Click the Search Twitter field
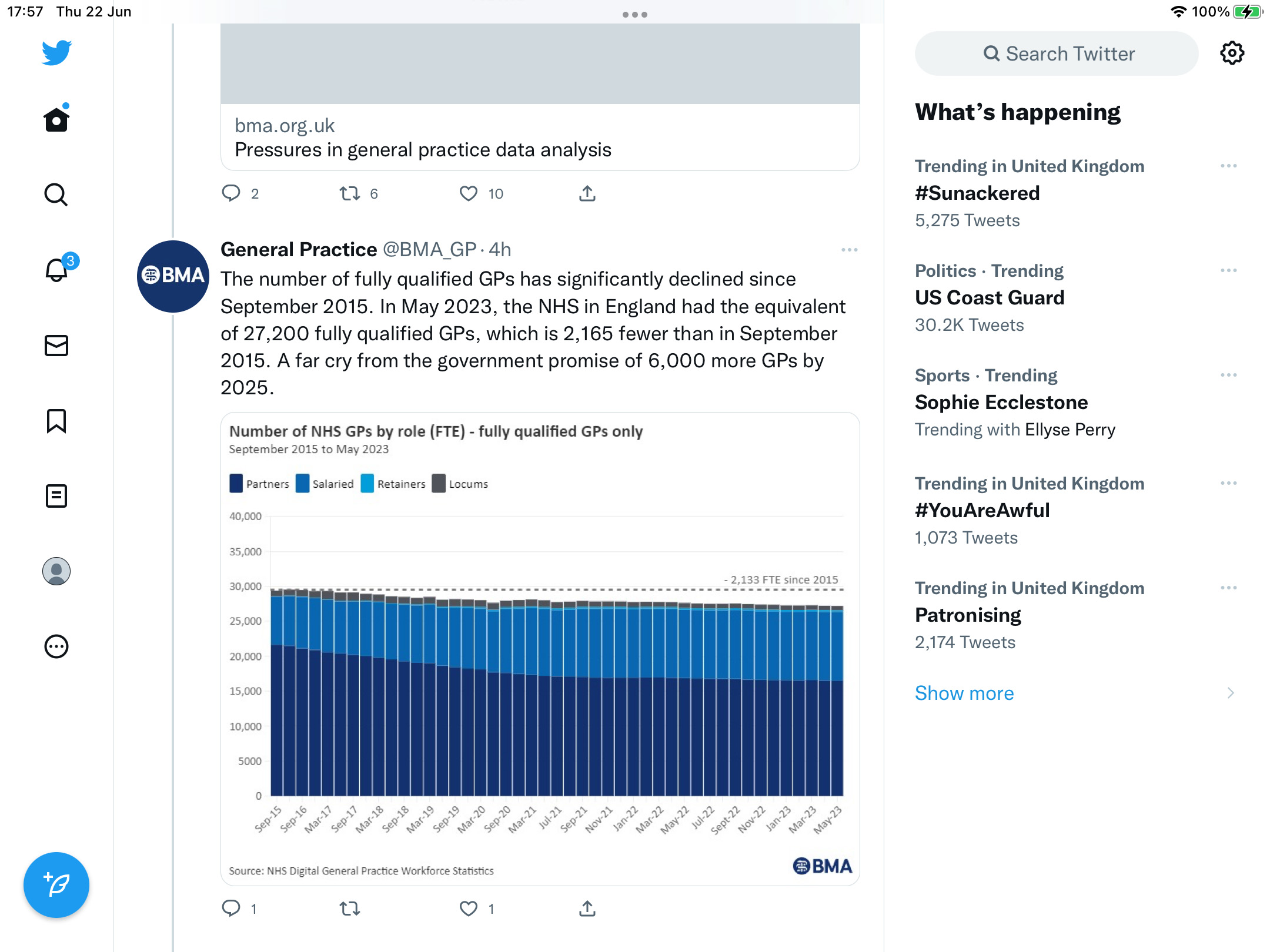The image size is (1270, 952). 1057,53
